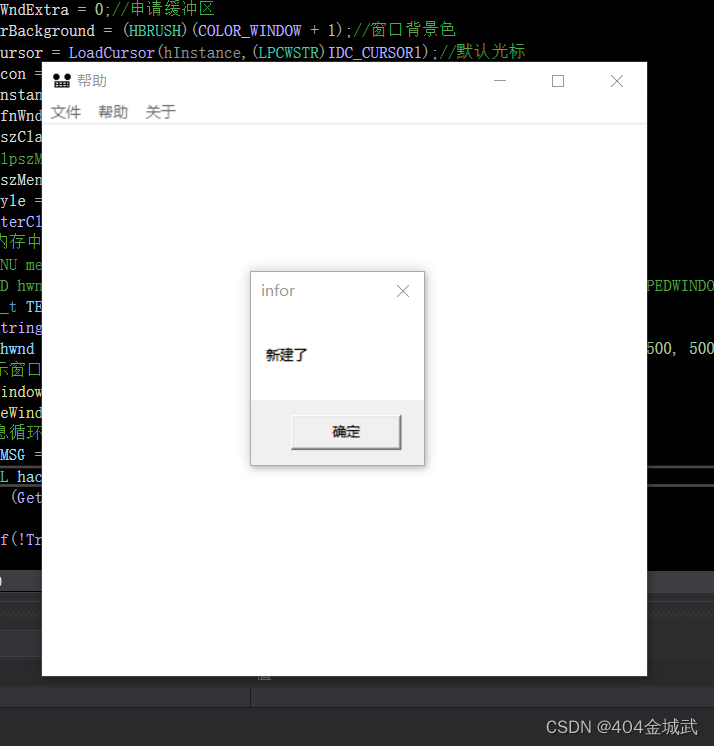Click the 帮助 window app icon
This screenshot has width=714, height=746.
tap(61, 80)
